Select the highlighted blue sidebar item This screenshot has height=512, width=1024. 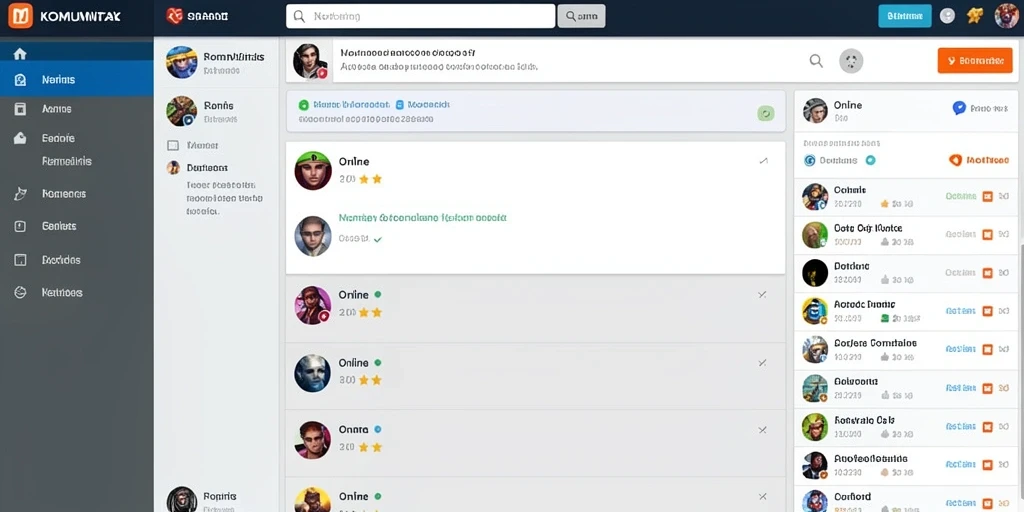[76, 80]
